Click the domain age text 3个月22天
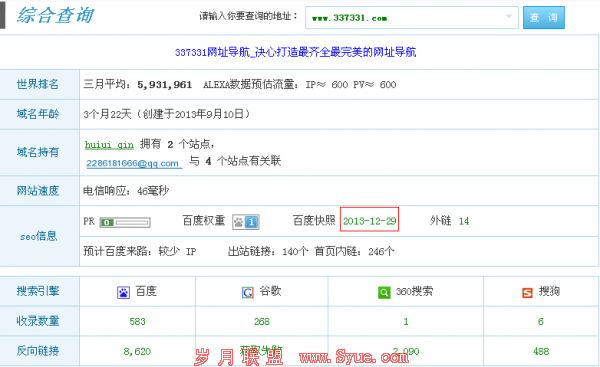 pos(107,114)
